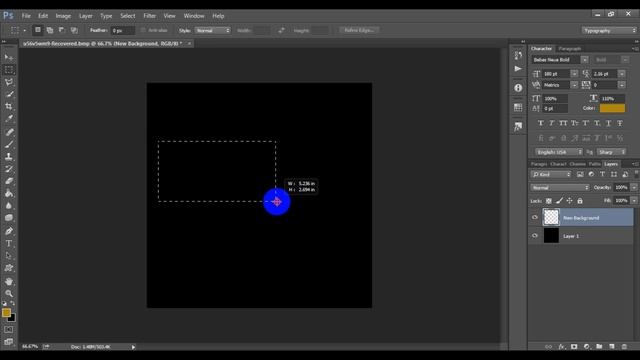This screenshot has width=640, height=360.
Task: Link layers icon in Layers panel
Action: click(x=549, y=347)
